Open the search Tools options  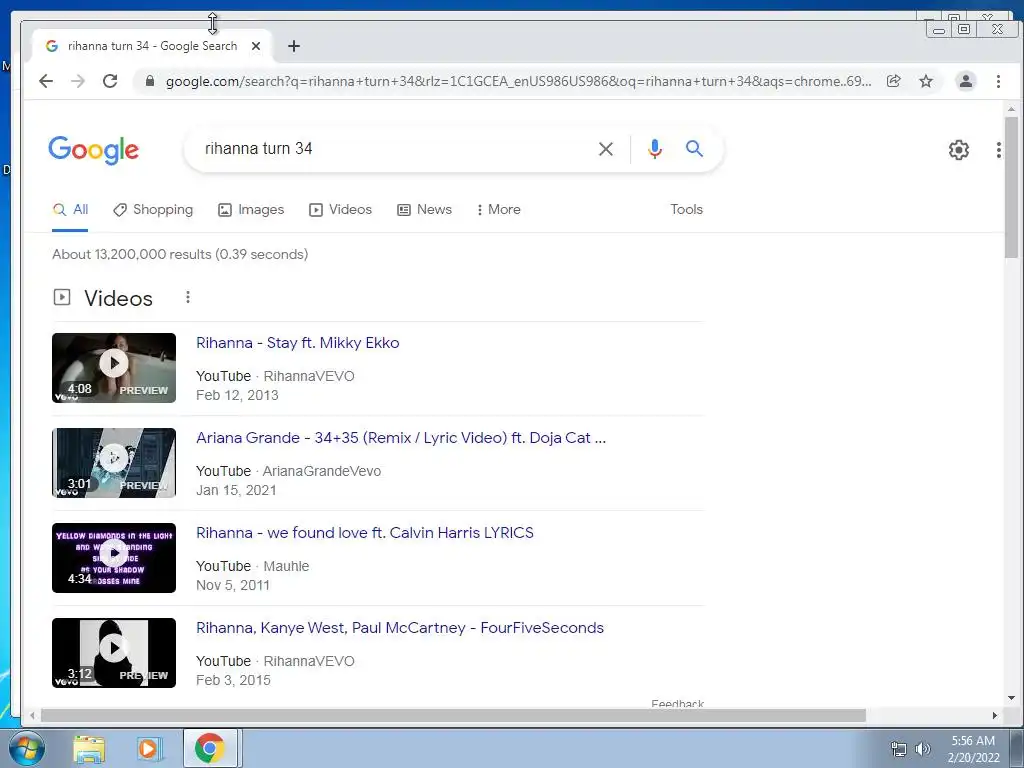coord(686,210)
